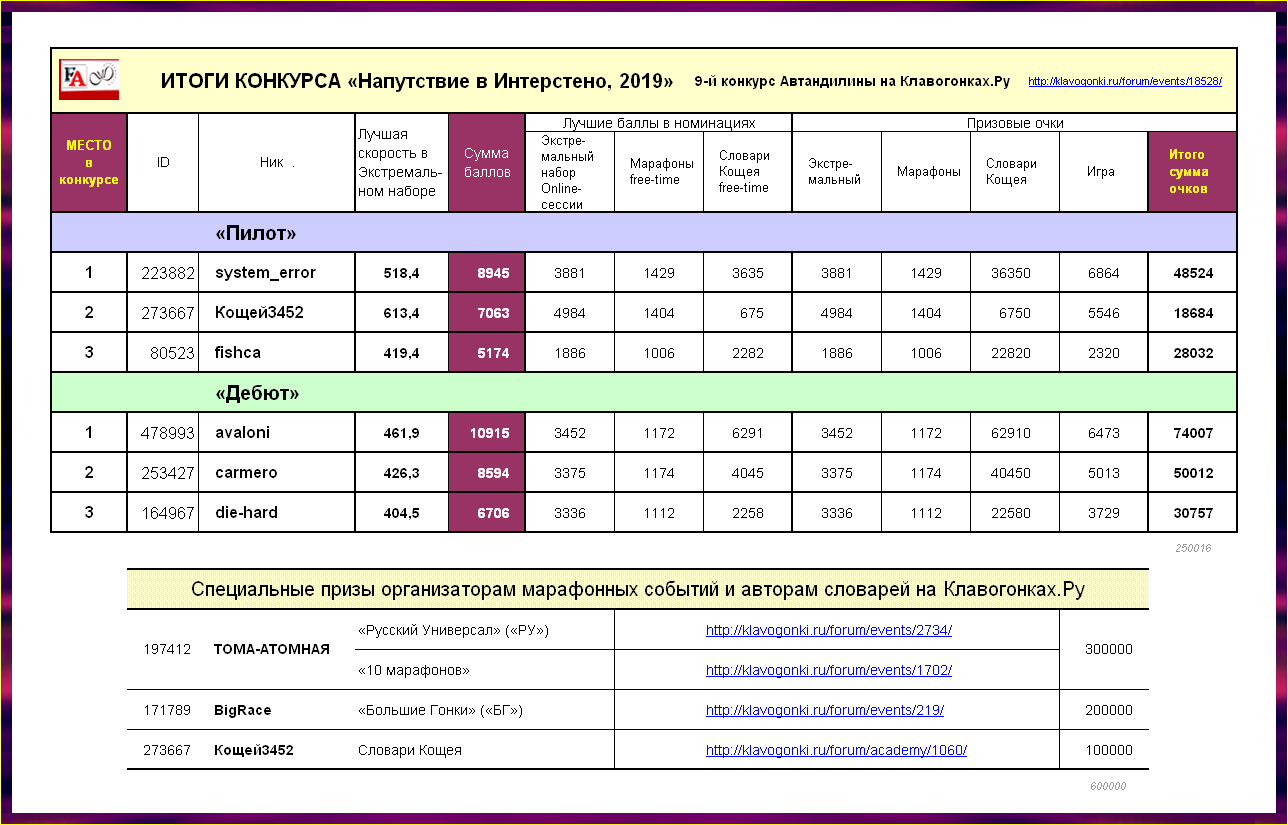Click the game points value 6864

1104,273
